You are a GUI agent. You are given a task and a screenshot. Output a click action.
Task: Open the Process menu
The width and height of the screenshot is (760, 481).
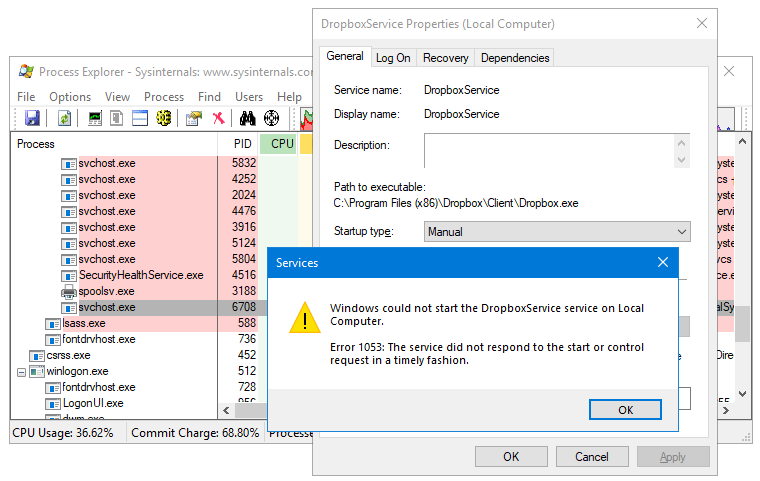coord(164,97)
